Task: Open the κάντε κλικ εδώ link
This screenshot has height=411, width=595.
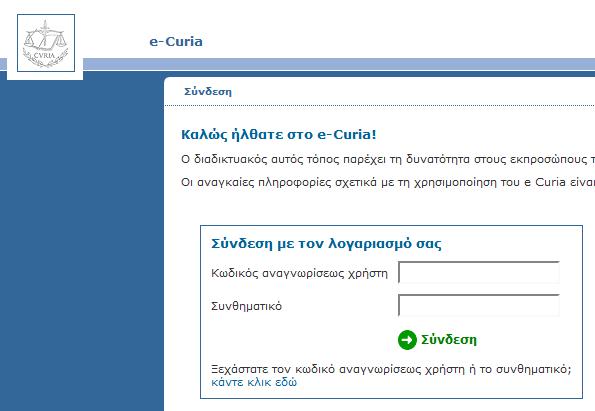Action: [254, 382]
